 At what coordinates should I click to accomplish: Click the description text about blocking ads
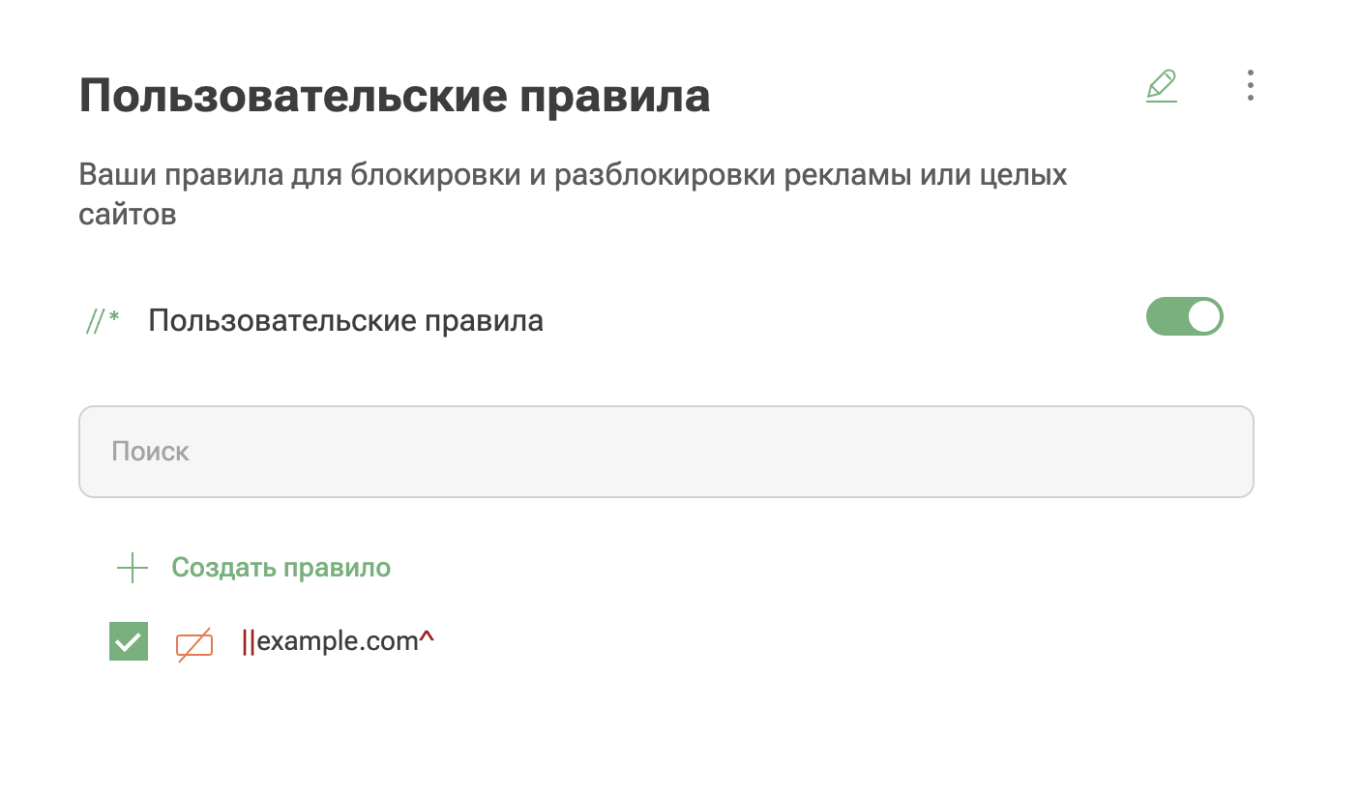tap(573, 194)
